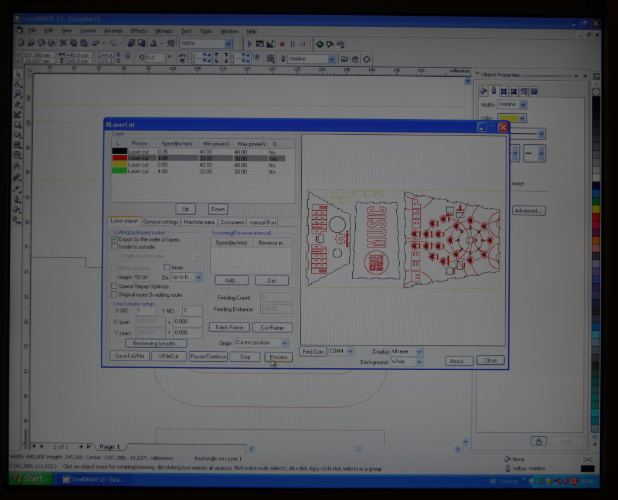Open the Bitmaps menu
Screen dimensions: 618x500
pos(164,31)
